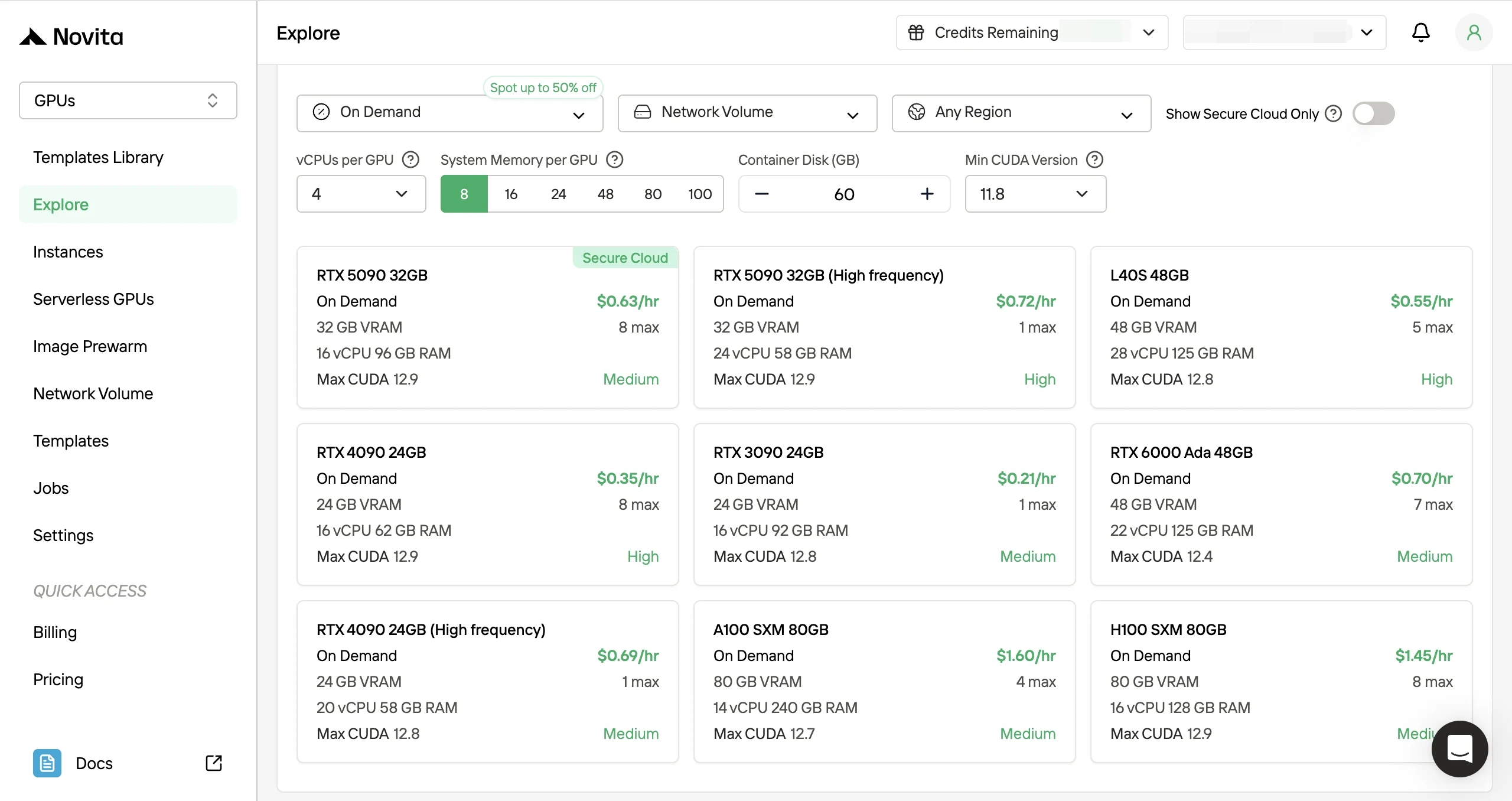
Task: Open Pricing under Quick Access
Action: click(128, 679)
